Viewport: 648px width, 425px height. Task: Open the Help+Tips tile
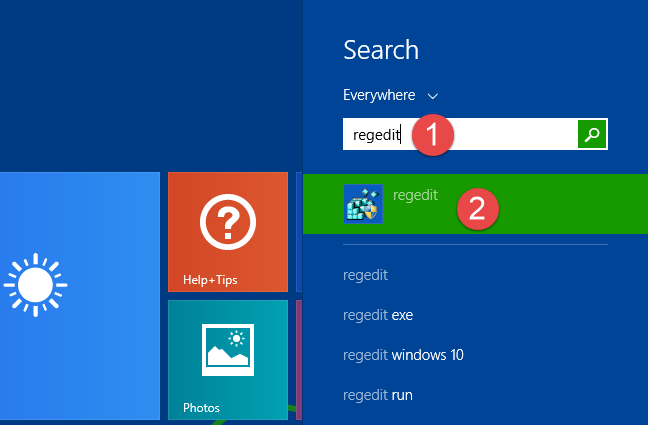pos(228,232)
